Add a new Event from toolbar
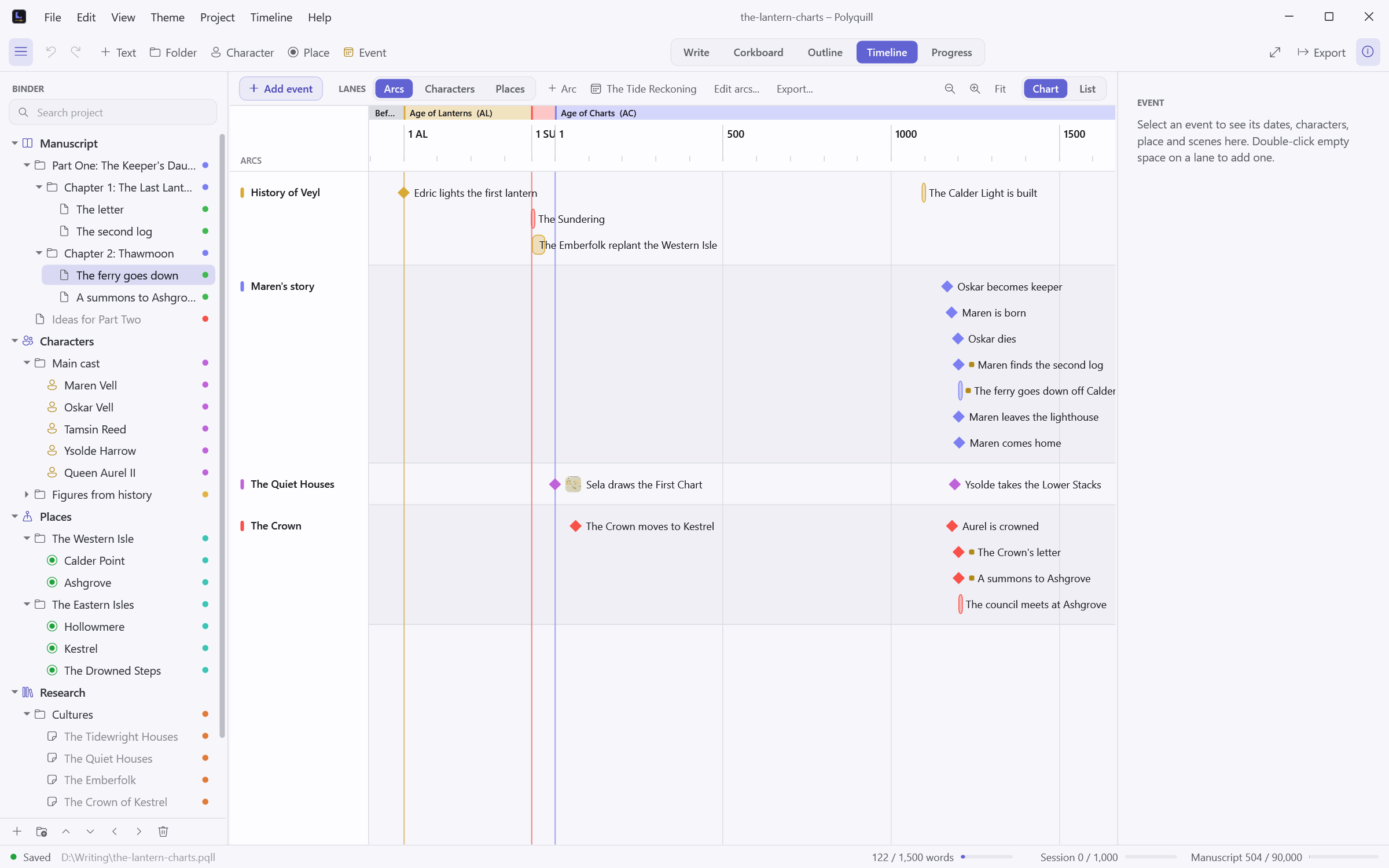Screen dimensions: 1389x868 coord(365,53)
